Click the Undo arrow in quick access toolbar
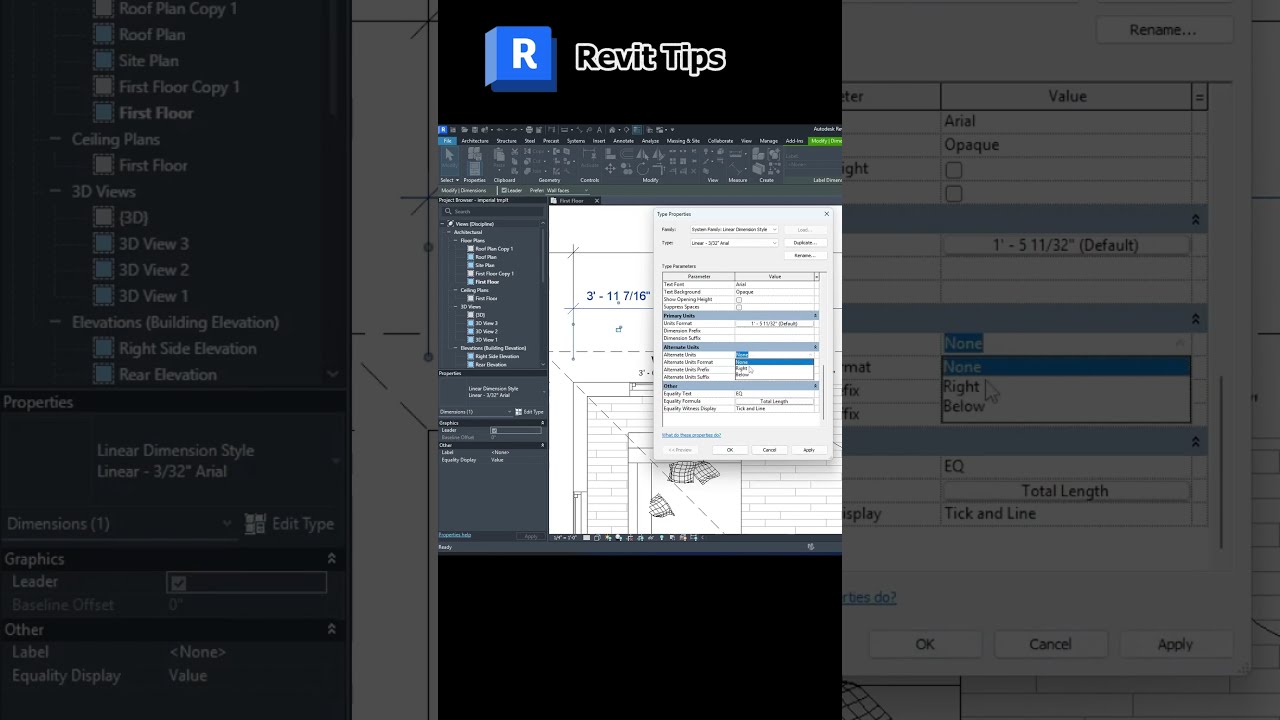This screenshot has width=1280, height=720. [x=499, y=129]
